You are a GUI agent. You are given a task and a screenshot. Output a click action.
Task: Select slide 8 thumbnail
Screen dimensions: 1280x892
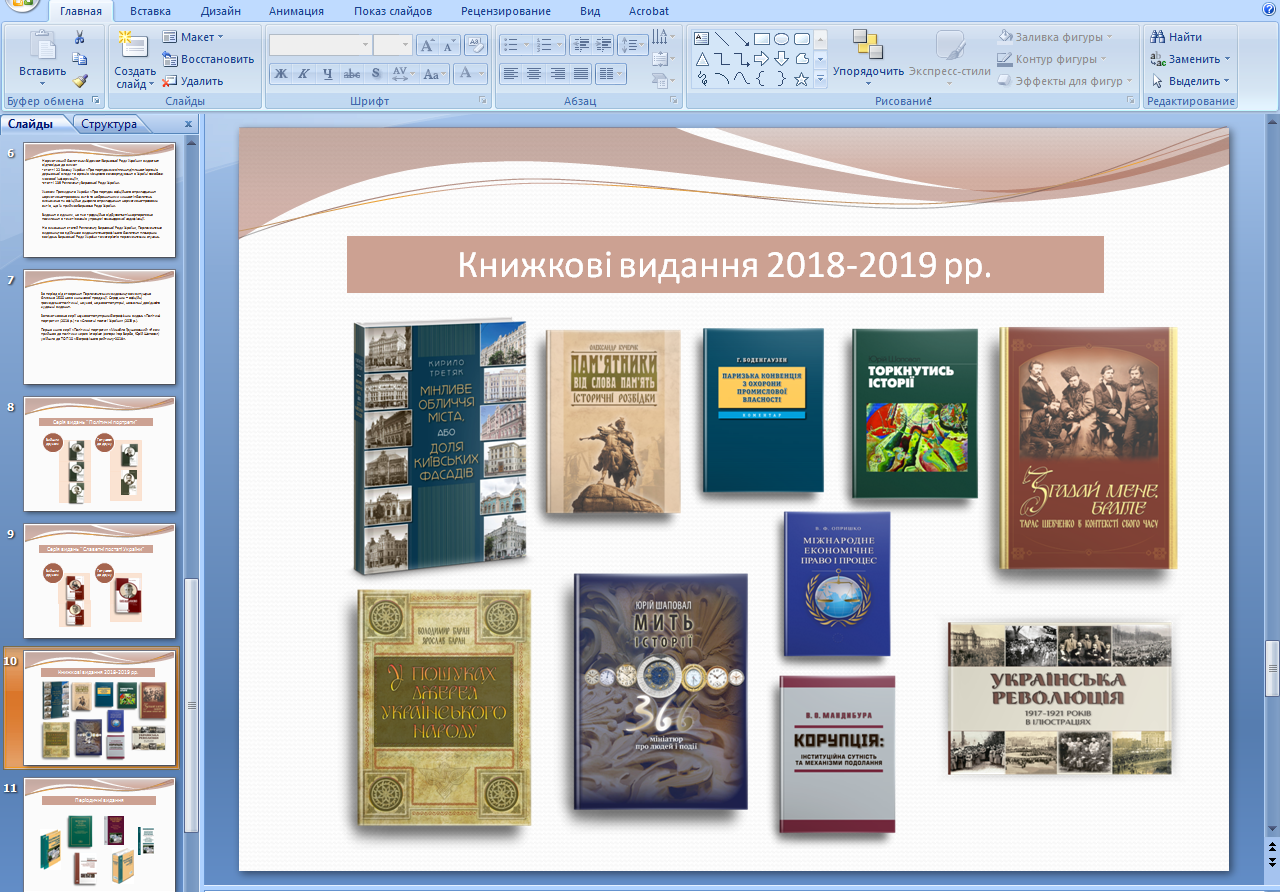coord(99,453)
